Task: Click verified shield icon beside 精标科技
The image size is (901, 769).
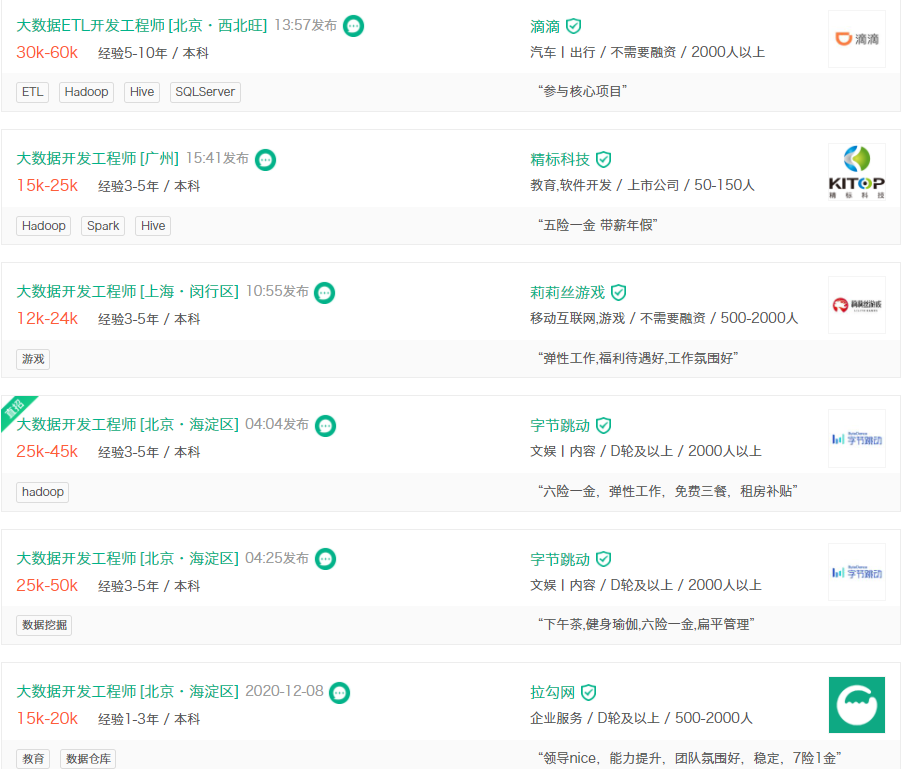Action: [603, 159]
